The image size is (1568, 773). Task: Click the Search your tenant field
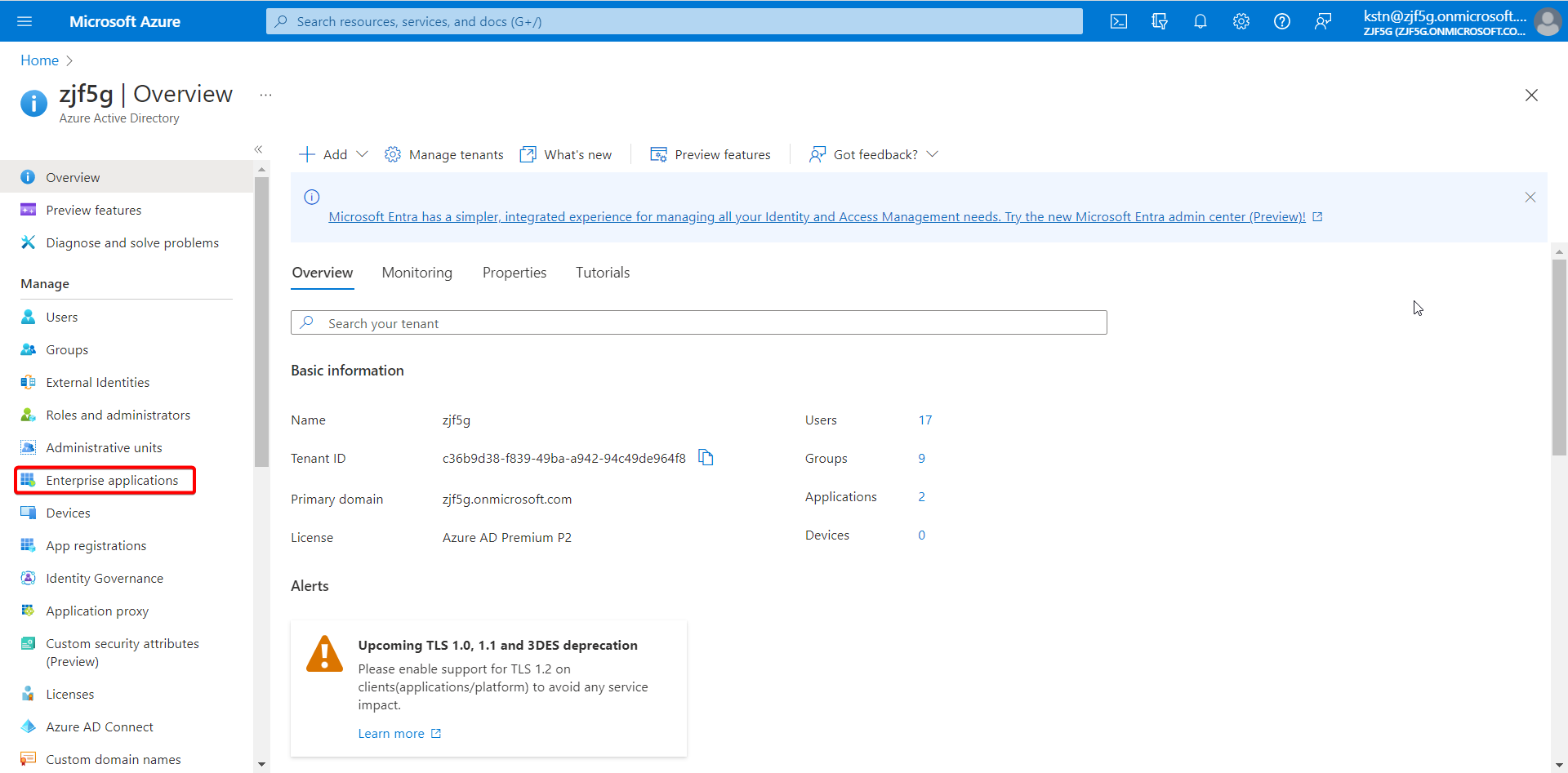click(x=699, y=323)
